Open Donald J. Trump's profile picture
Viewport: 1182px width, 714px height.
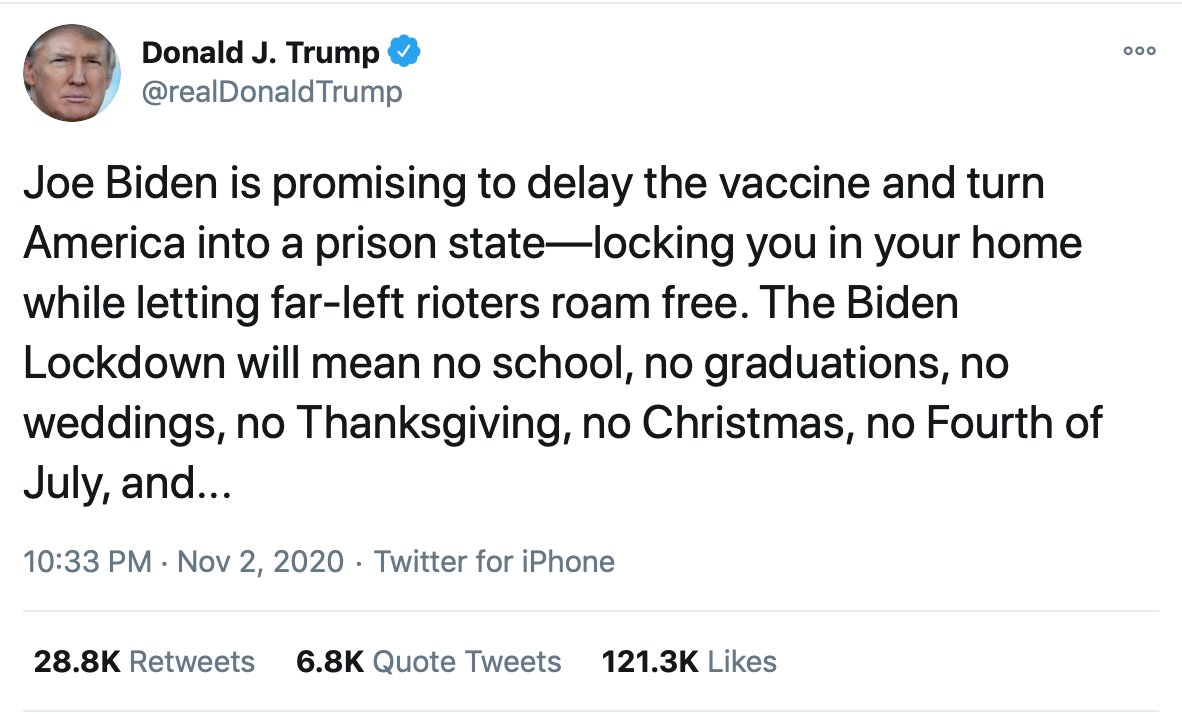point(72,73)
